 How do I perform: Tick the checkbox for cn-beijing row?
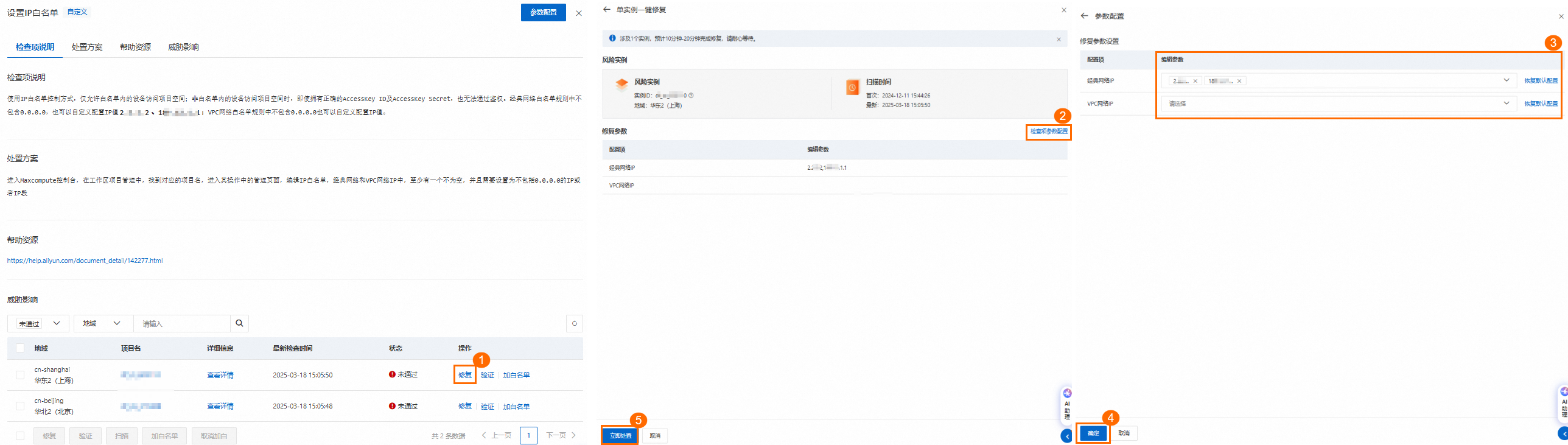coord(20,406)
